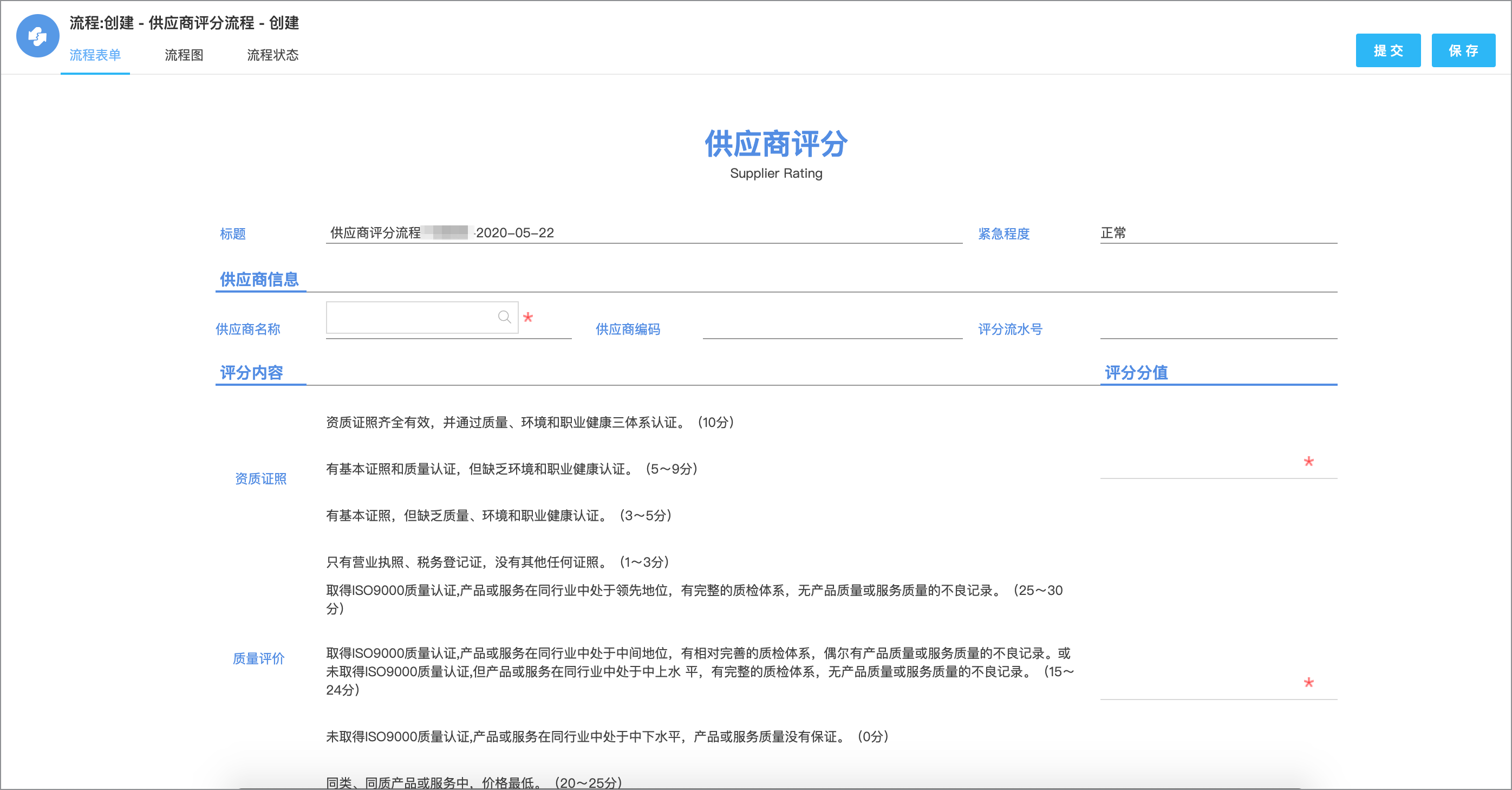Click the 质量评价 row label
This screenshot has height=790, width=1512.
(259, 658)
